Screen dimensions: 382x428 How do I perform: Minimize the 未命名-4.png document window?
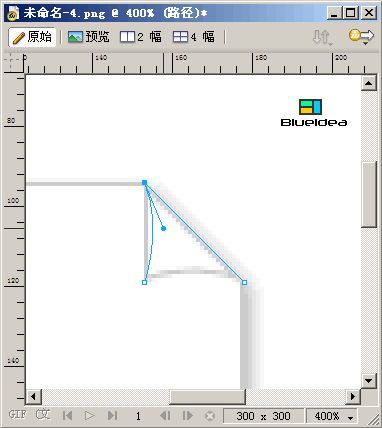pyautogui.click(x=335, y=13)
